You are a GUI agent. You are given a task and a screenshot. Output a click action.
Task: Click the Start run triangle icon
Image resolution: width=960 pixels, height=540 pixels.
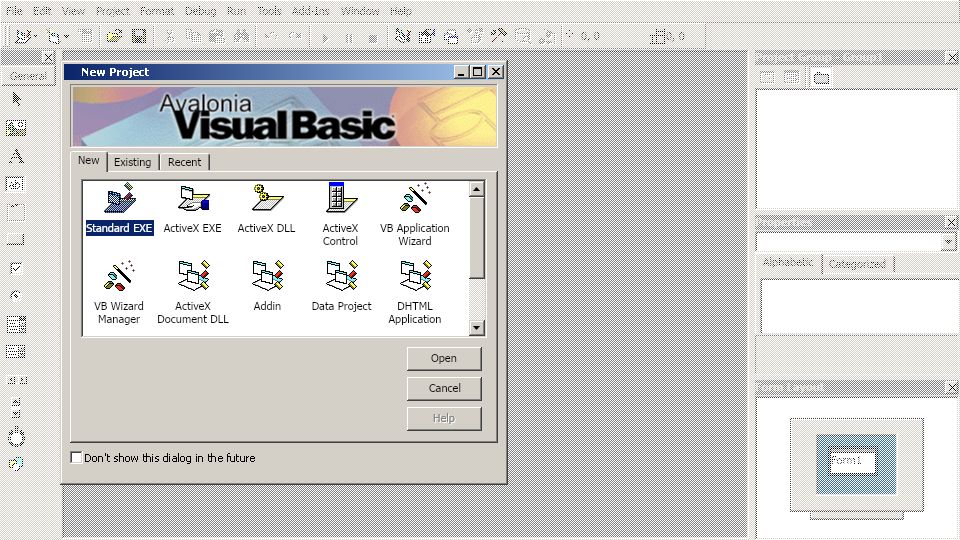(325, 38)
